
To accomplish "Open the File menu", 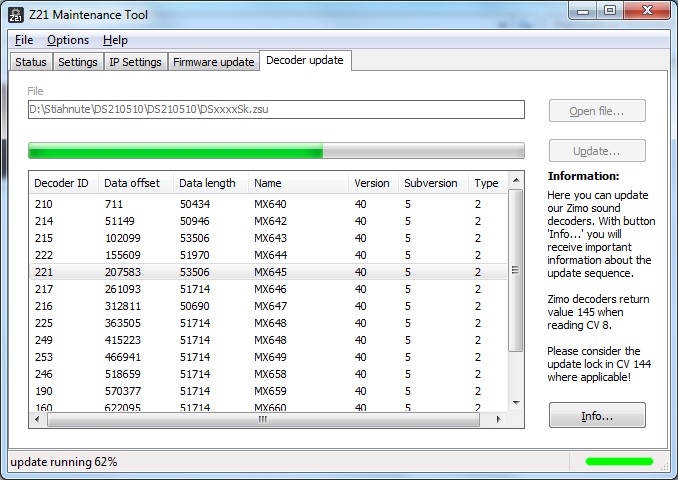I will pos(24,40).
